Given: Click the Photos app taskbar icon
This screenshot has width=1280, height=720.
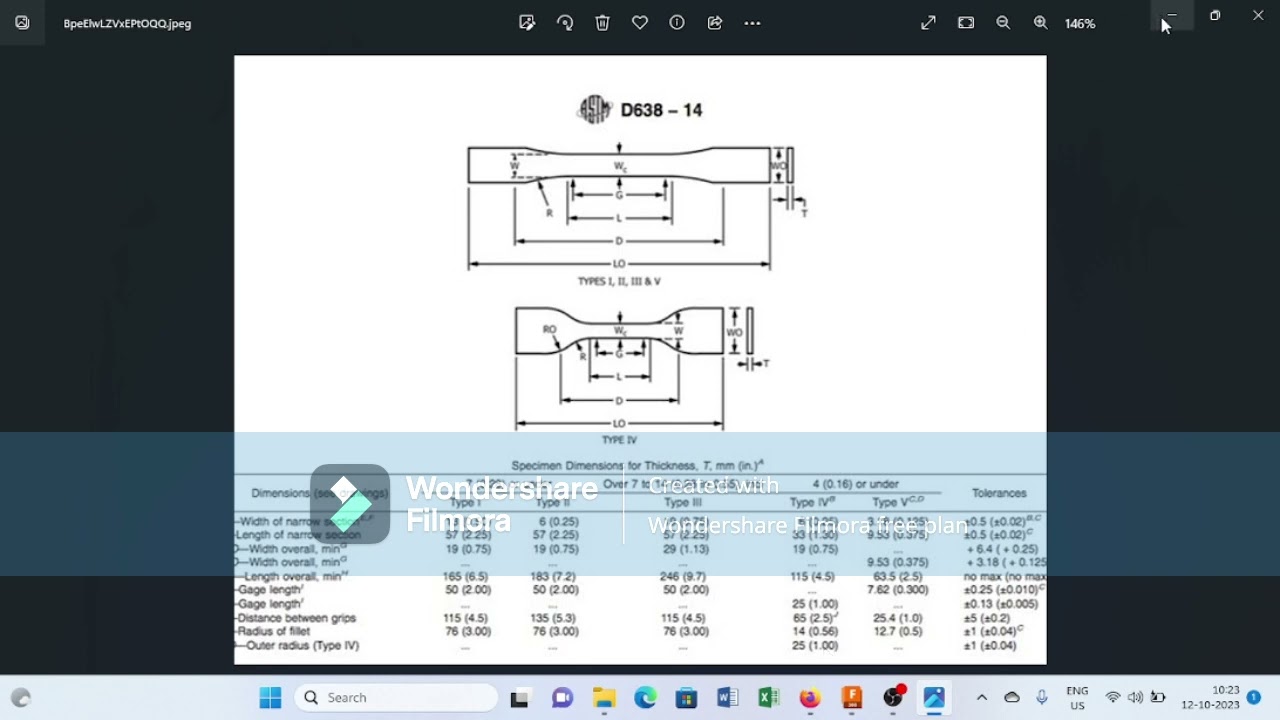Looking at the screenshot, I should pyautogui.click(x=934, y=698).
